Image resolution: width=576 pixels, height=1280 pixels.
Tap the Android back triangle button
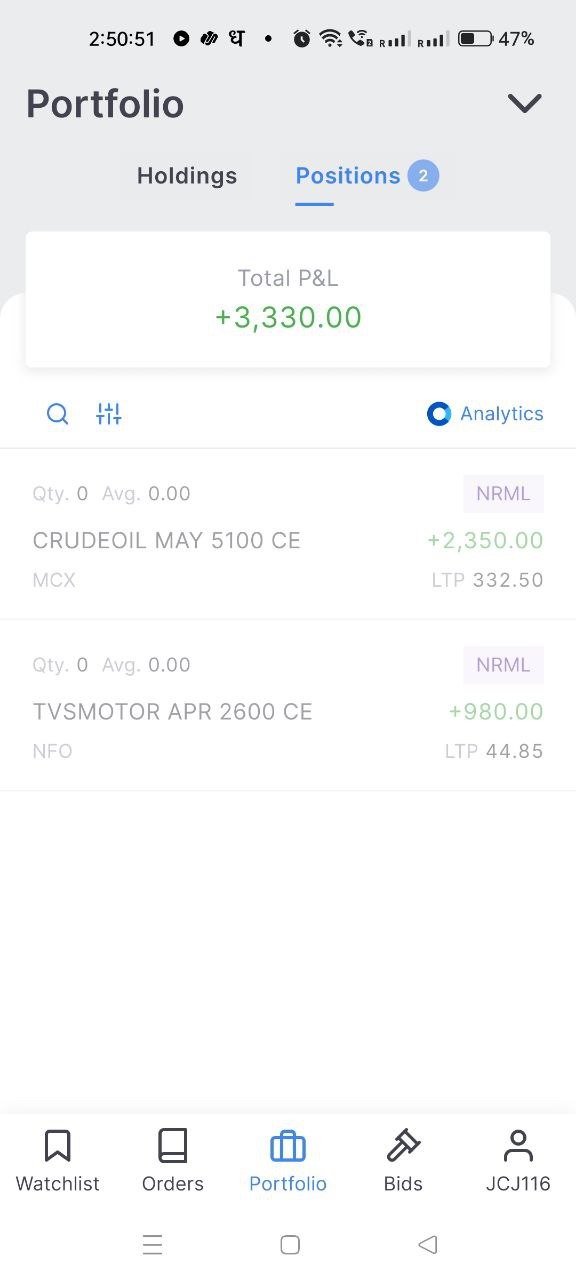click(428, 1244)
